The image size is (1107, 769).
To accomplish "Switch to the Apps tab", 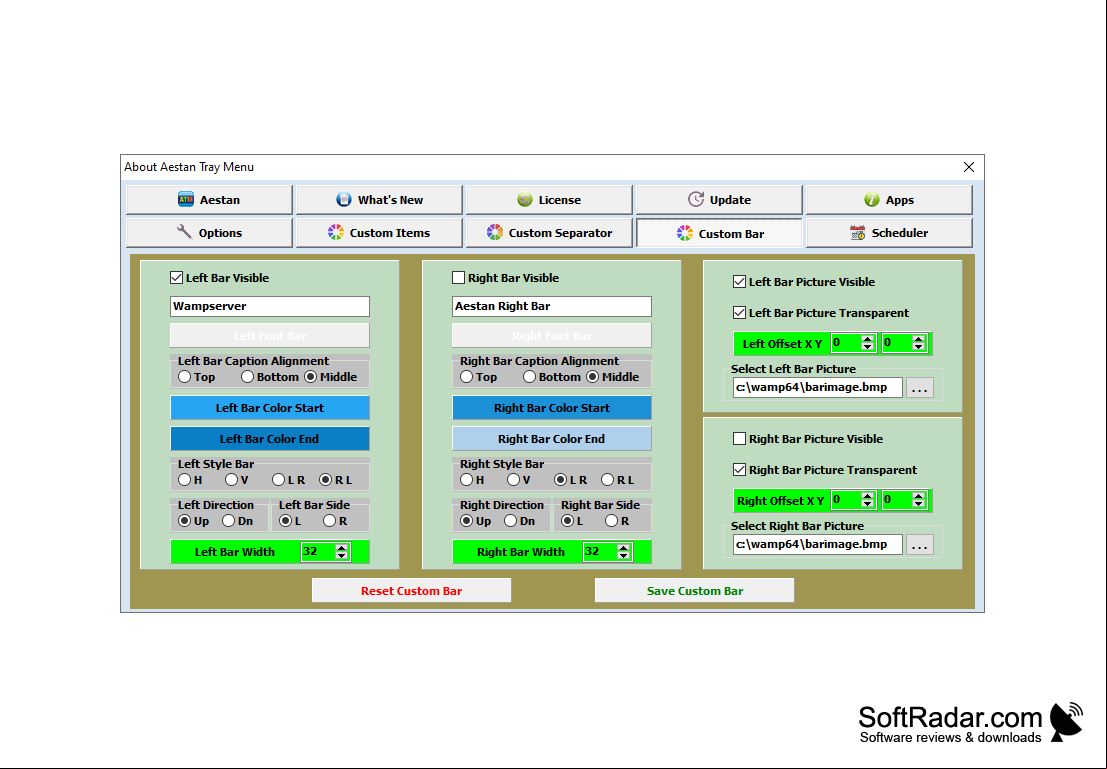I will tap(890, 200).
